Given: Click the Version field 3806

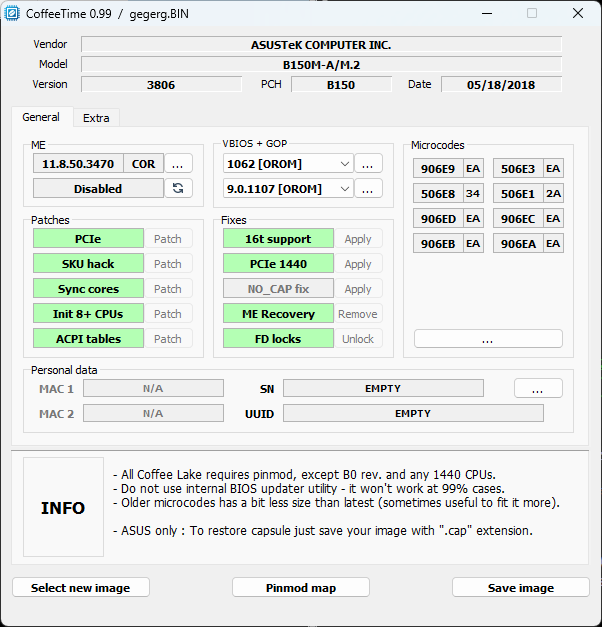Looking at the screenshot, I should 161,84.
